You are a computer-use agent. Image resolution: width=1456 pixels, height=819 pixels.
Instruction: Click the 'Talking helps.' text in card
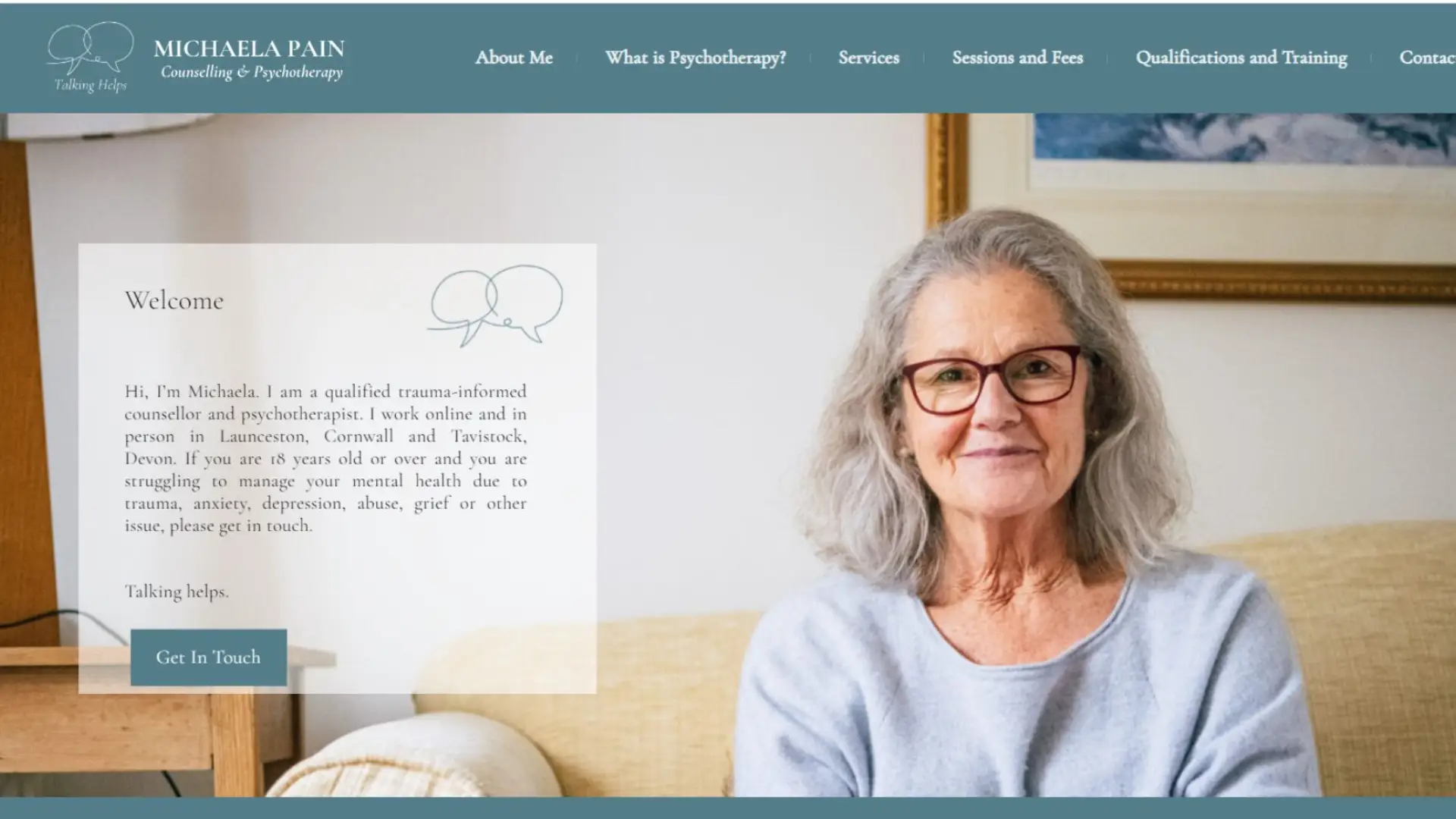[177, 591]
